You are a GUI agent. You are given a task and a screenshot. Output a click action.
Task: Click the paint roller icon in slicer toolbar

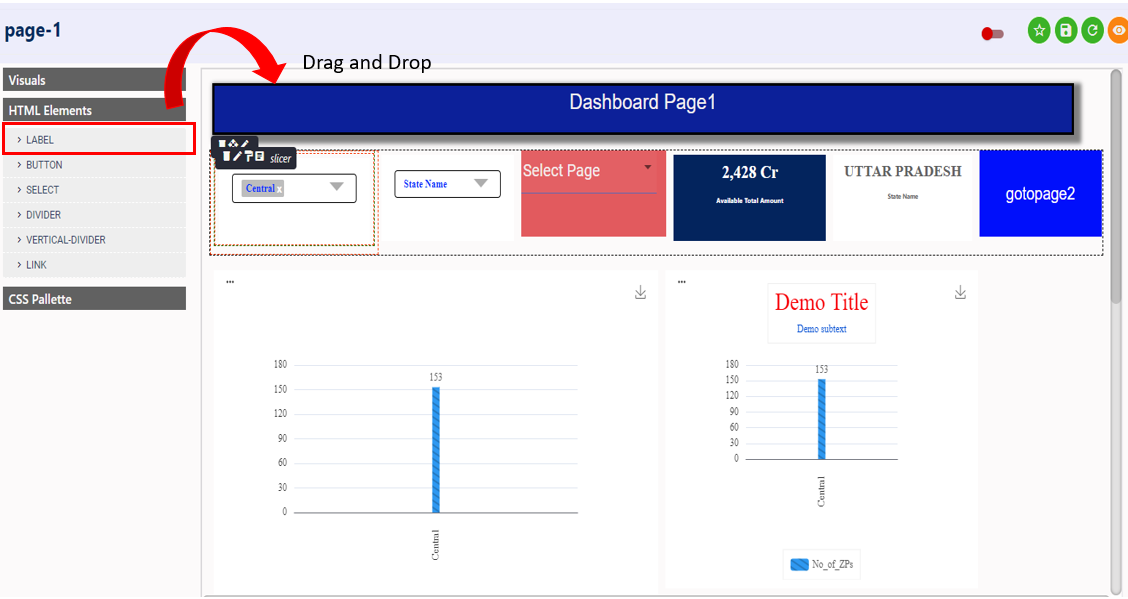tap(249, 156)
